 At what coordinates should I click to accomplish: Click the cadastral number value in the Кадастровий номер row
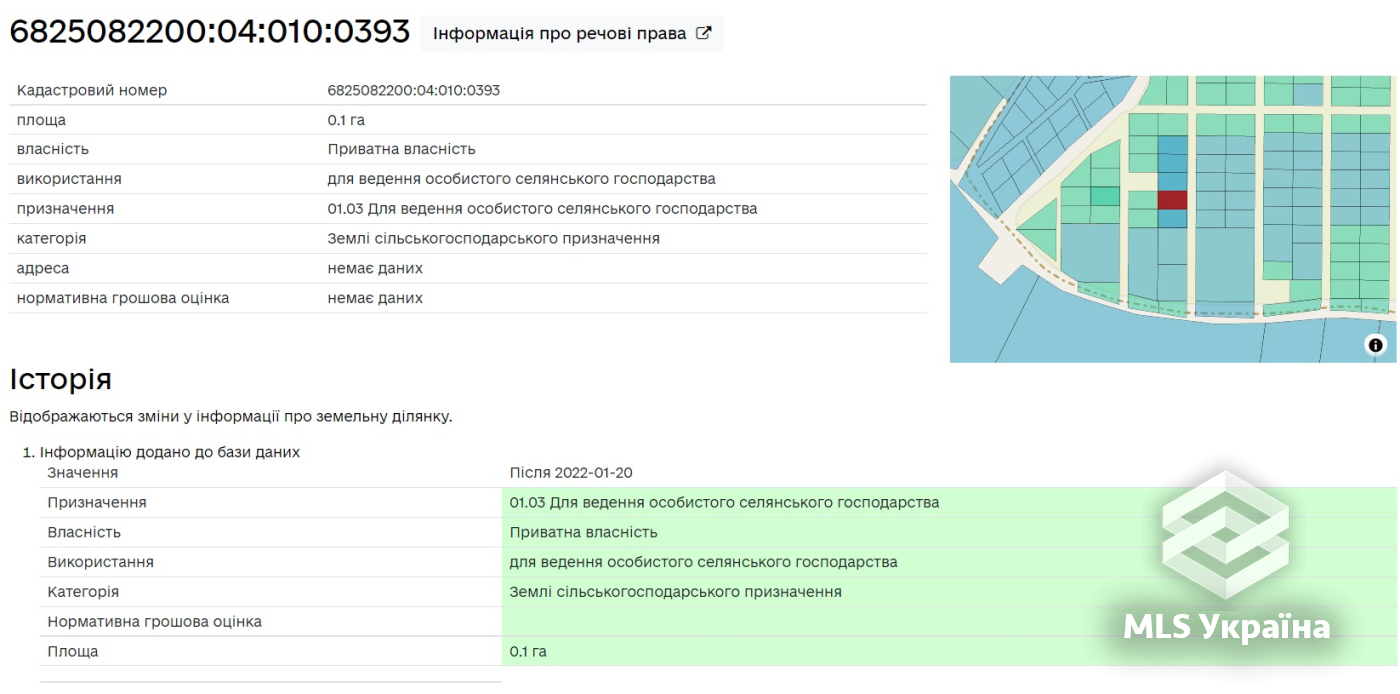pos(414,90)
